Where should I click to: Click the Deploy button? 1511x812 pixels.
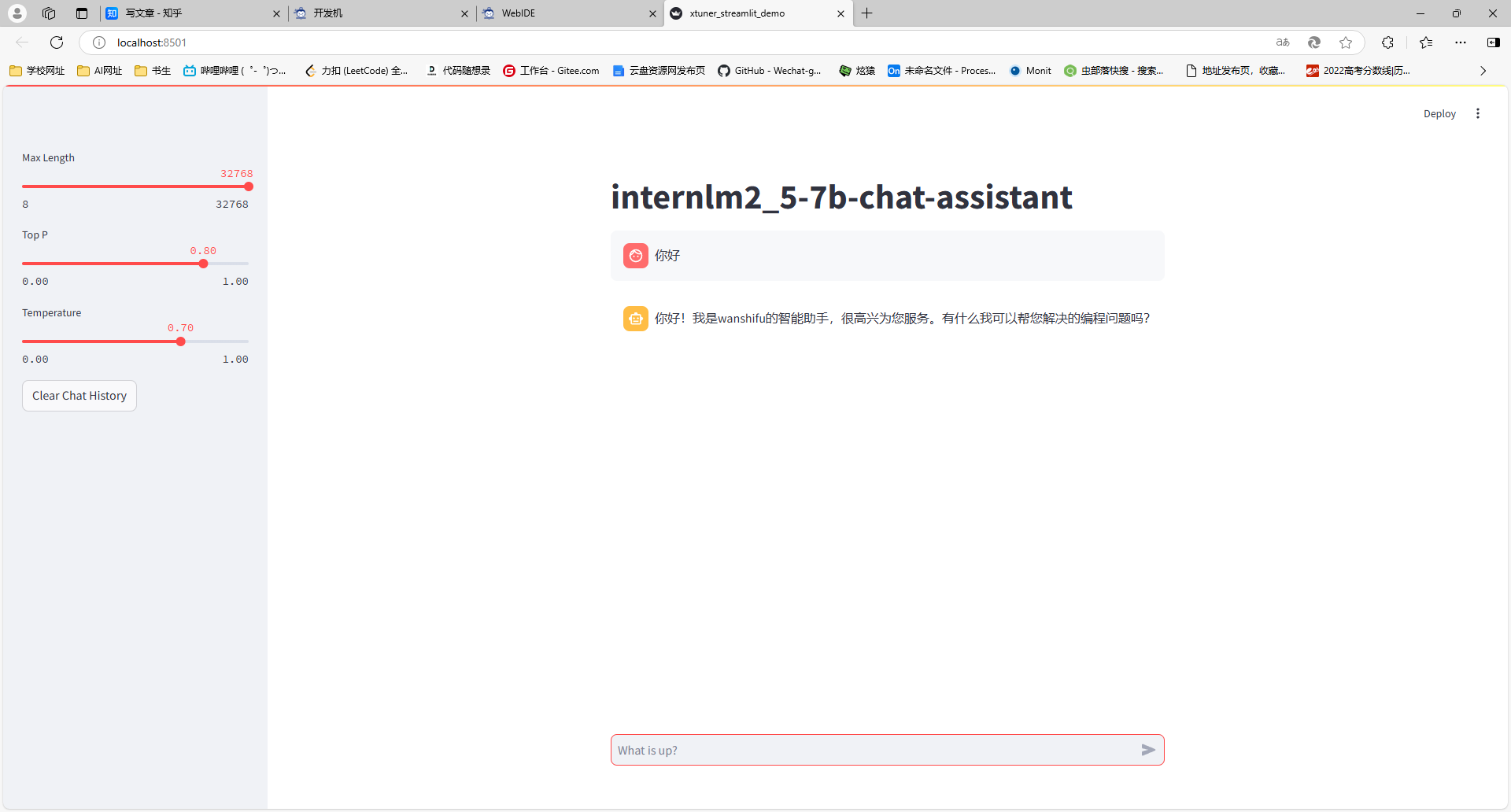[x=1439, y=114]
